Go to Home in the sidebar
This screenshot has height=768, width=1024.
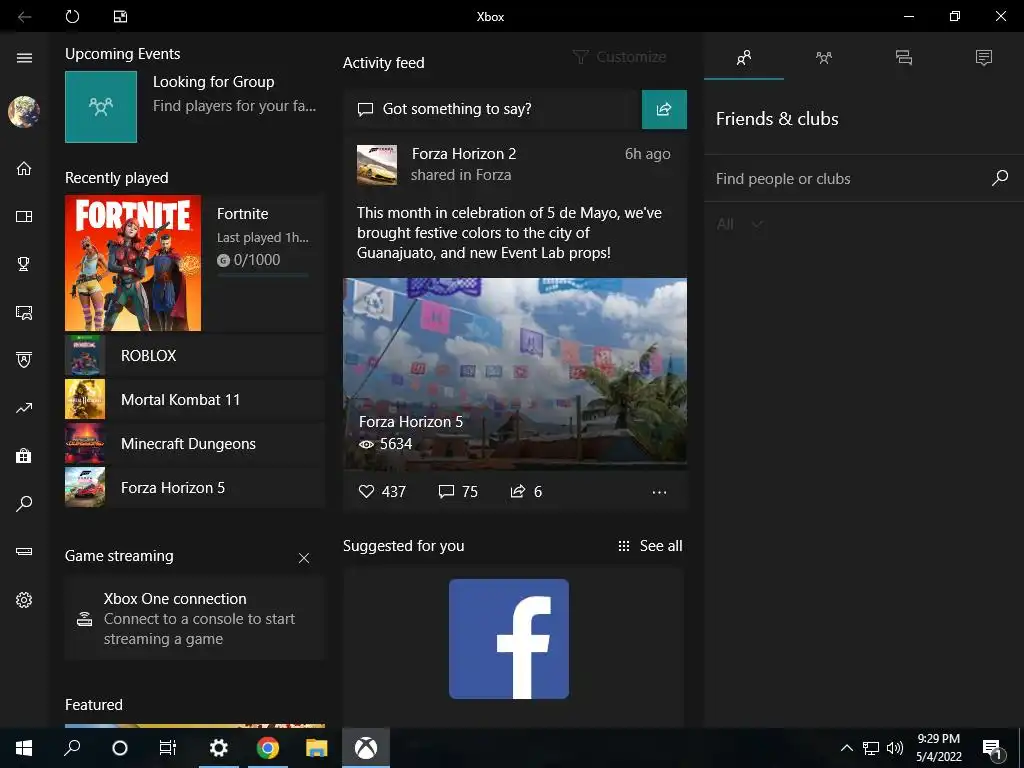pyautogui.click(x=24, y=168)
